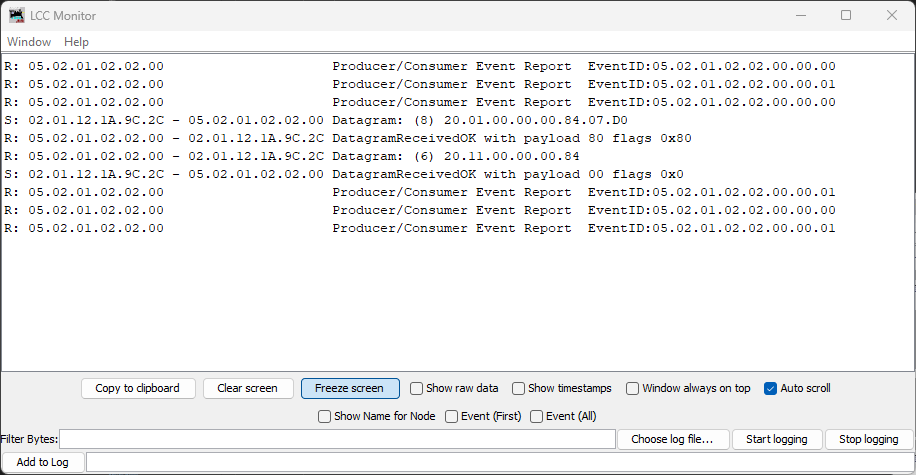
Task: Click the LCC Monitor app icon
Action: pyautogui.click(x=16, y=15)
